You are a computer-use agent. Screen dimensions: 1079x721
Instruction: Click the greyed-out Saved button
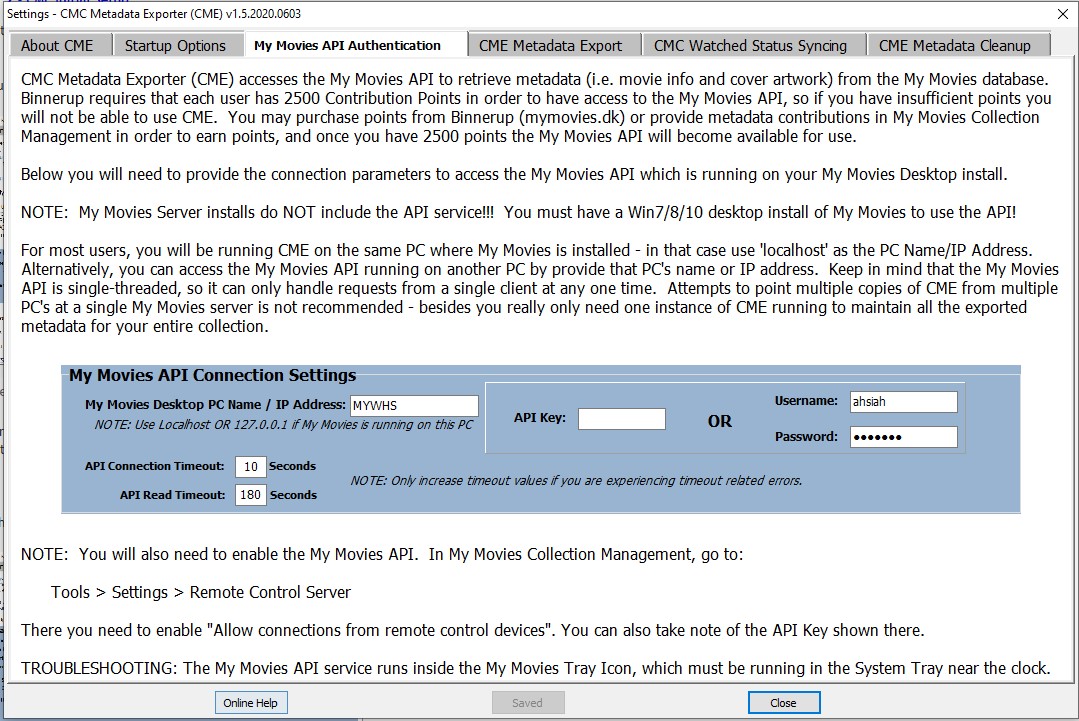528,702
